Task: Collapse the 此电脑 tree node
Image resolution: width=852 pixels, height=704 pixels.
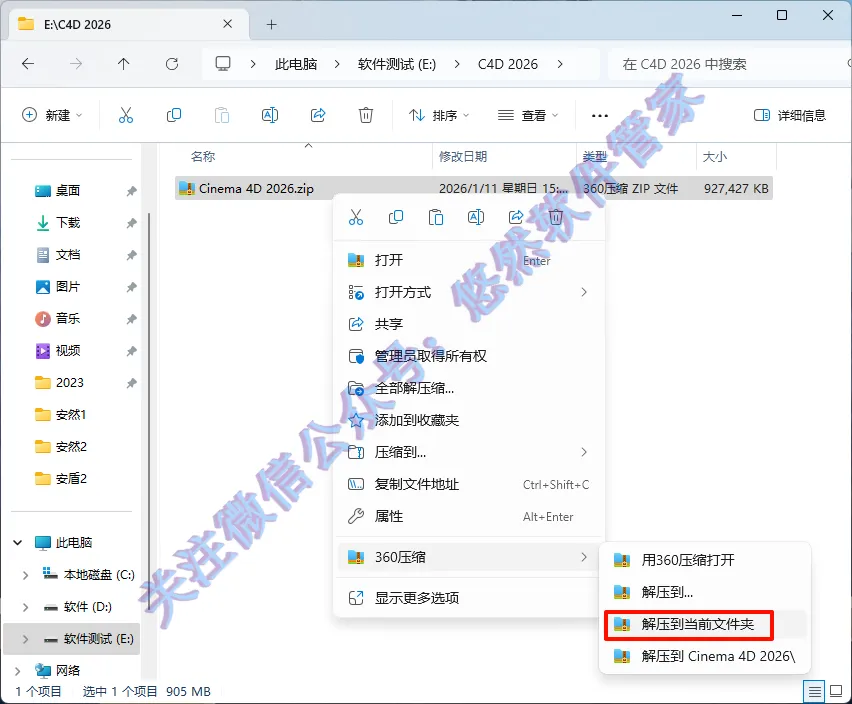Action: tap(18, 543)
